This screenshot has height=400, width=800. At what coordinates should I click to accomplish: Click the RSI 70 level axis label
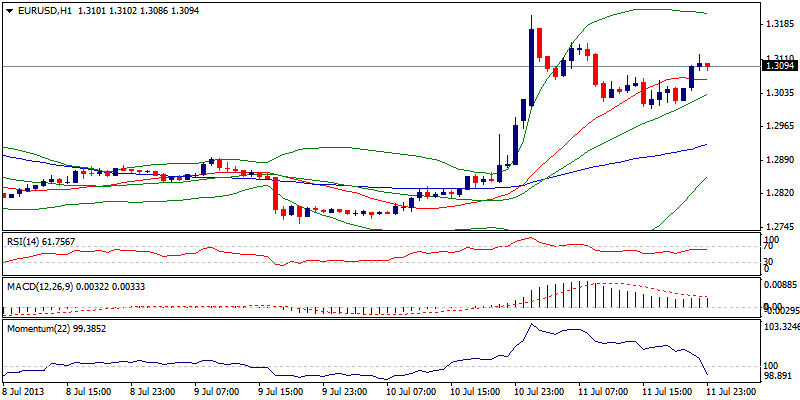pos(770,247)
